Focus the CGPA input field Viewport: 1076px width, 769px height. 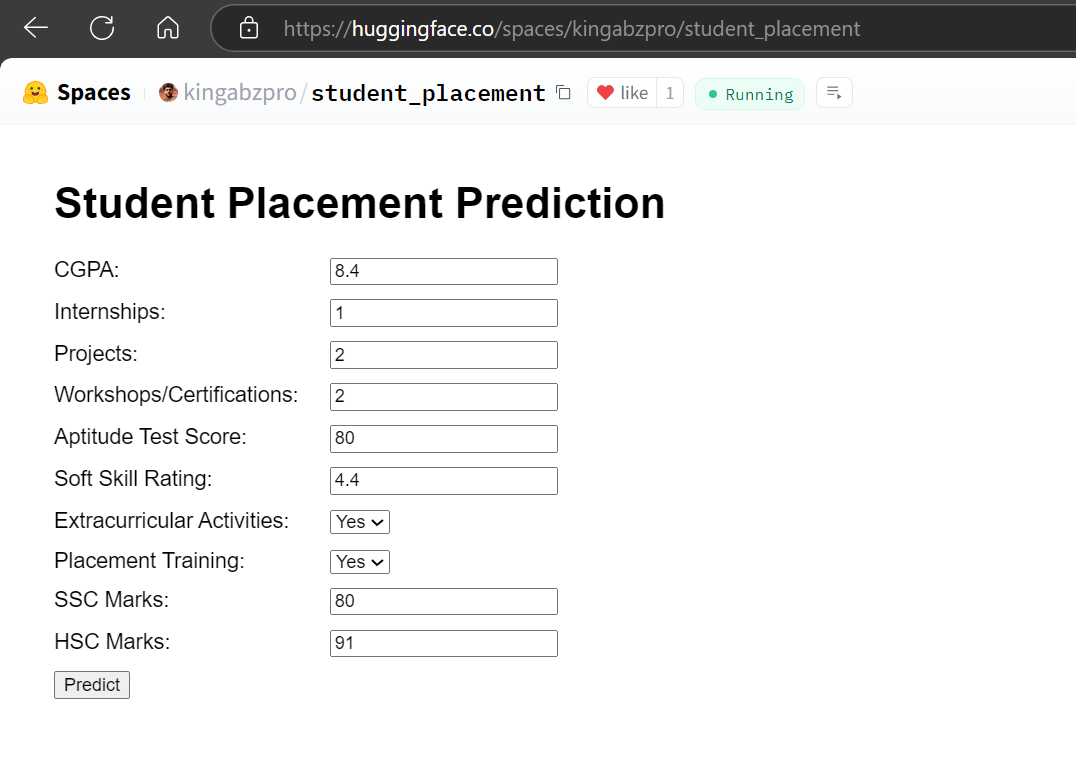[443, 271]
